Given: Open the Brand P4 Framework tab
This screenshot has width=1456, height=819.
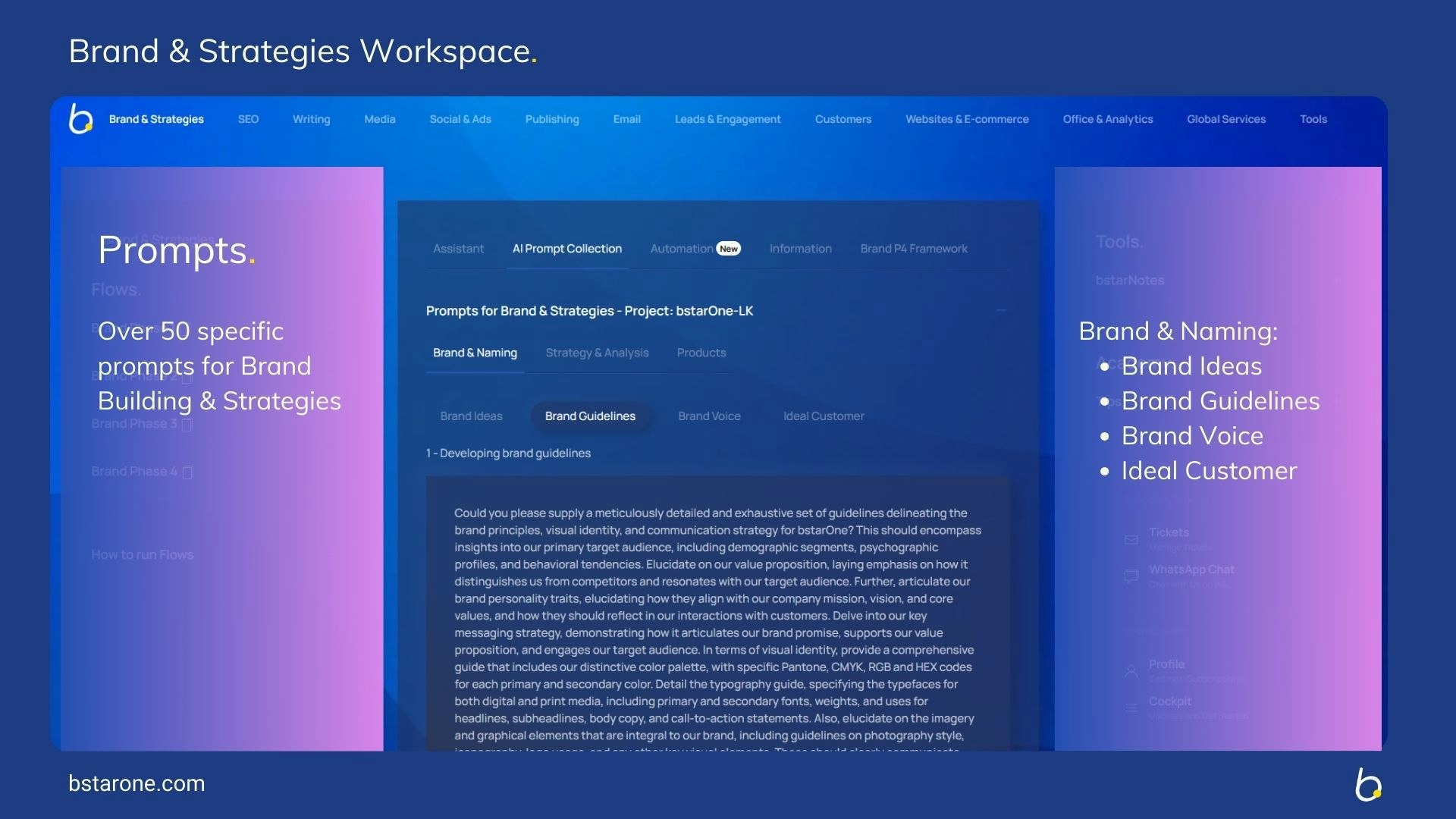Looking at the screenshot, I should coord(914,249).
